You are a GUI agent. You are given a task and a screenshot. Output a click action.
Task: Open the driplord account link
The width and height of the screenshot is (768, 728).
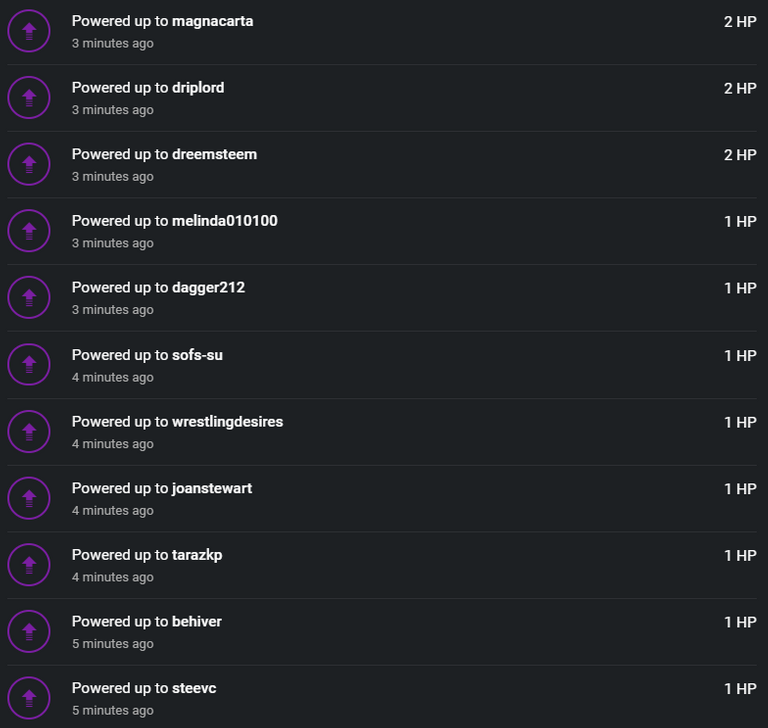click(198, 88)
